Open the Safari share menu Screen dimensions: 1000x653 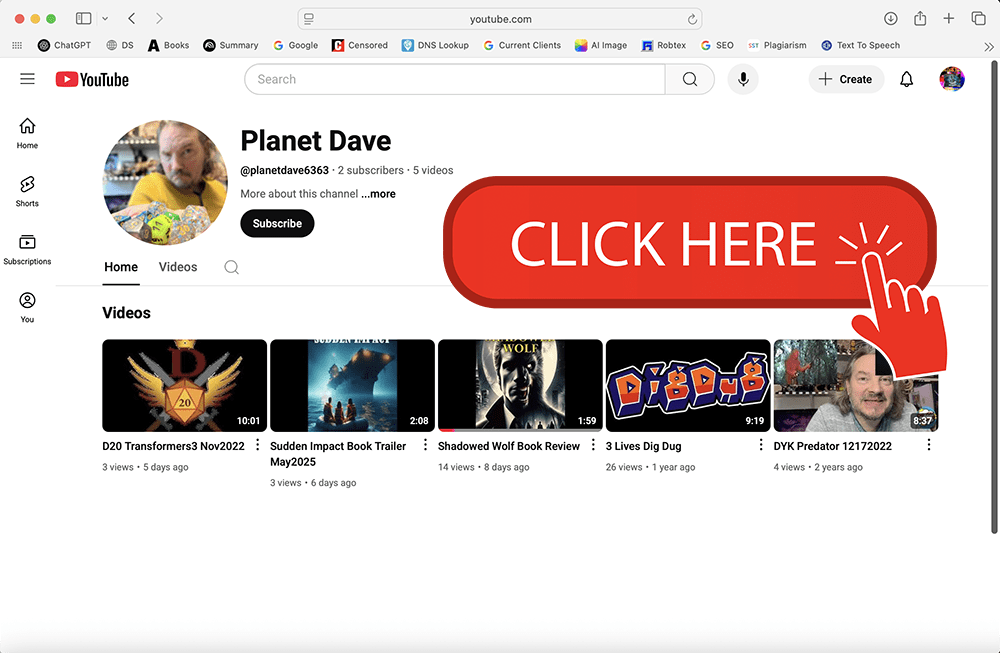[x=920, y=18]
